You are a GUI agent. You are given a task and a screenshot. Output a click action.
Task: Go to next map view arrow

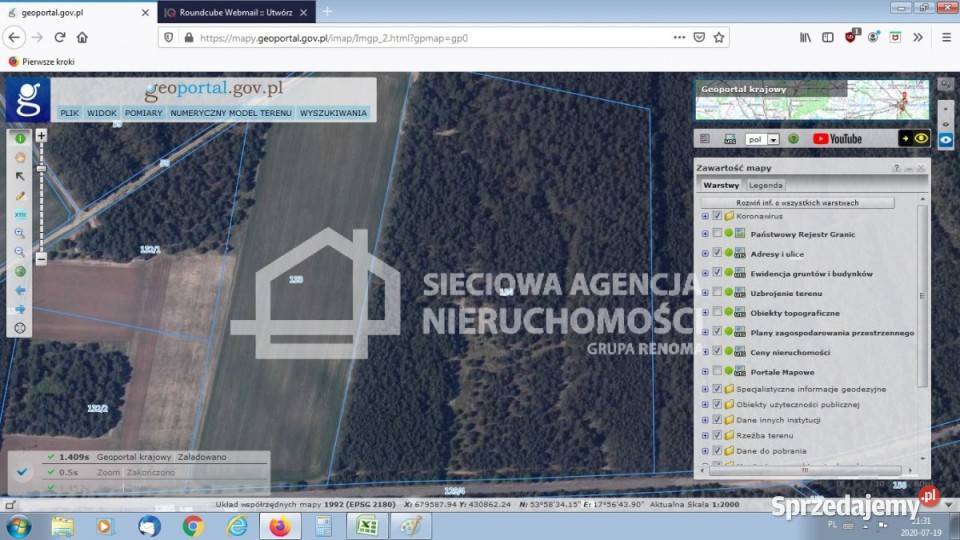pos(20,309)
